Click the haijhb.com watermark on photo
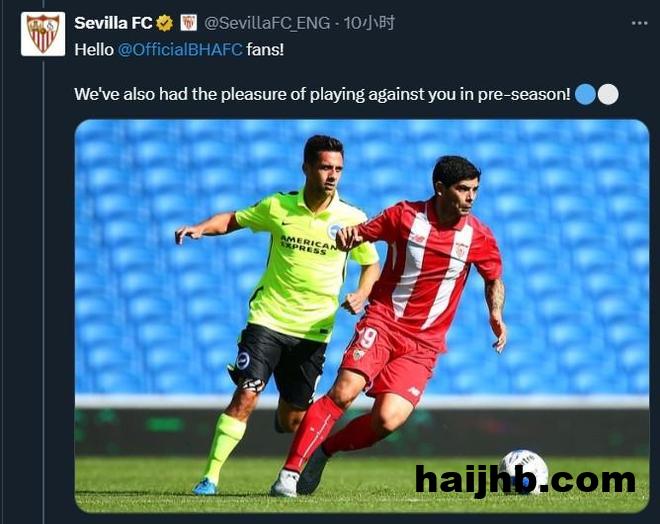The image size is (660, 524). [x=525, y=480]
